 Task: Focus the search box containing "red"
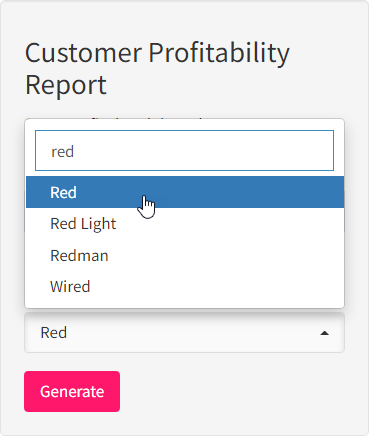[184, 151]
